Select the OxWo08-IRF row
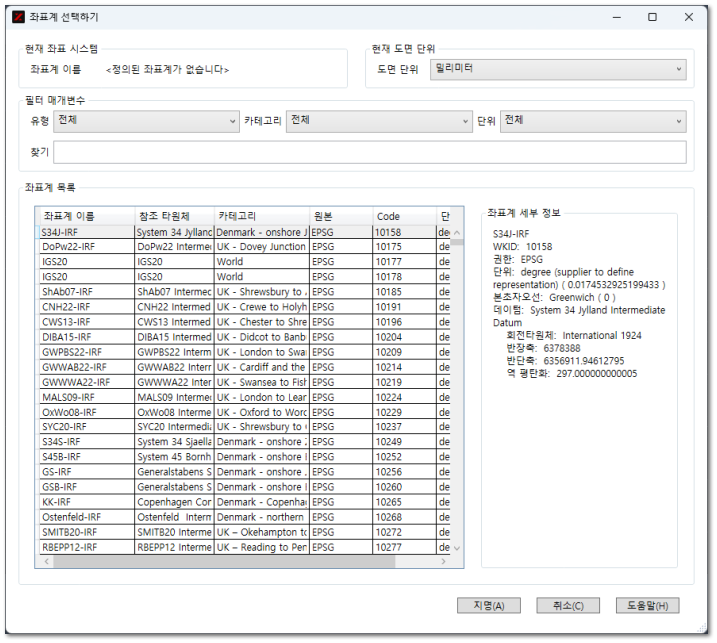Screen dimensions: 717x643 click(x=245, y=412)
